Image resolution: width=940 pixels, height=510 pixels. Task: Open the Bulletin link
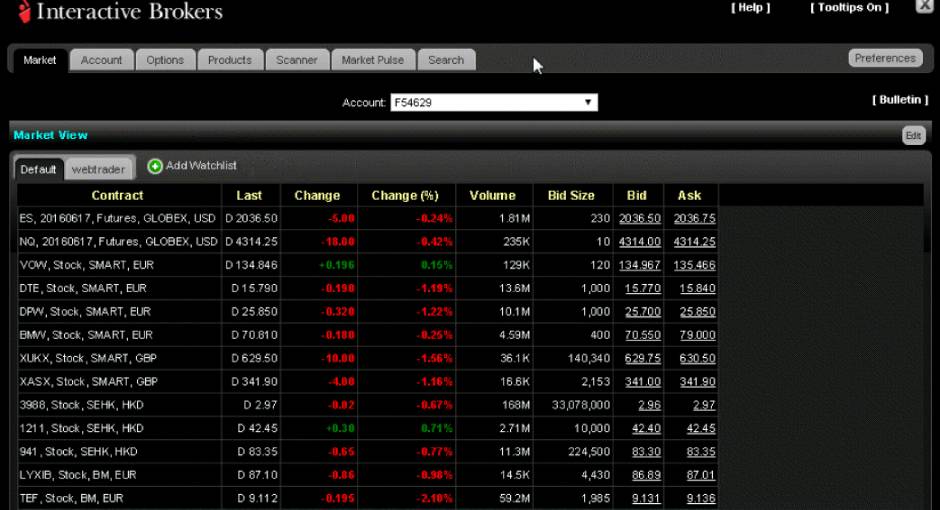click(x=900, y=99)
